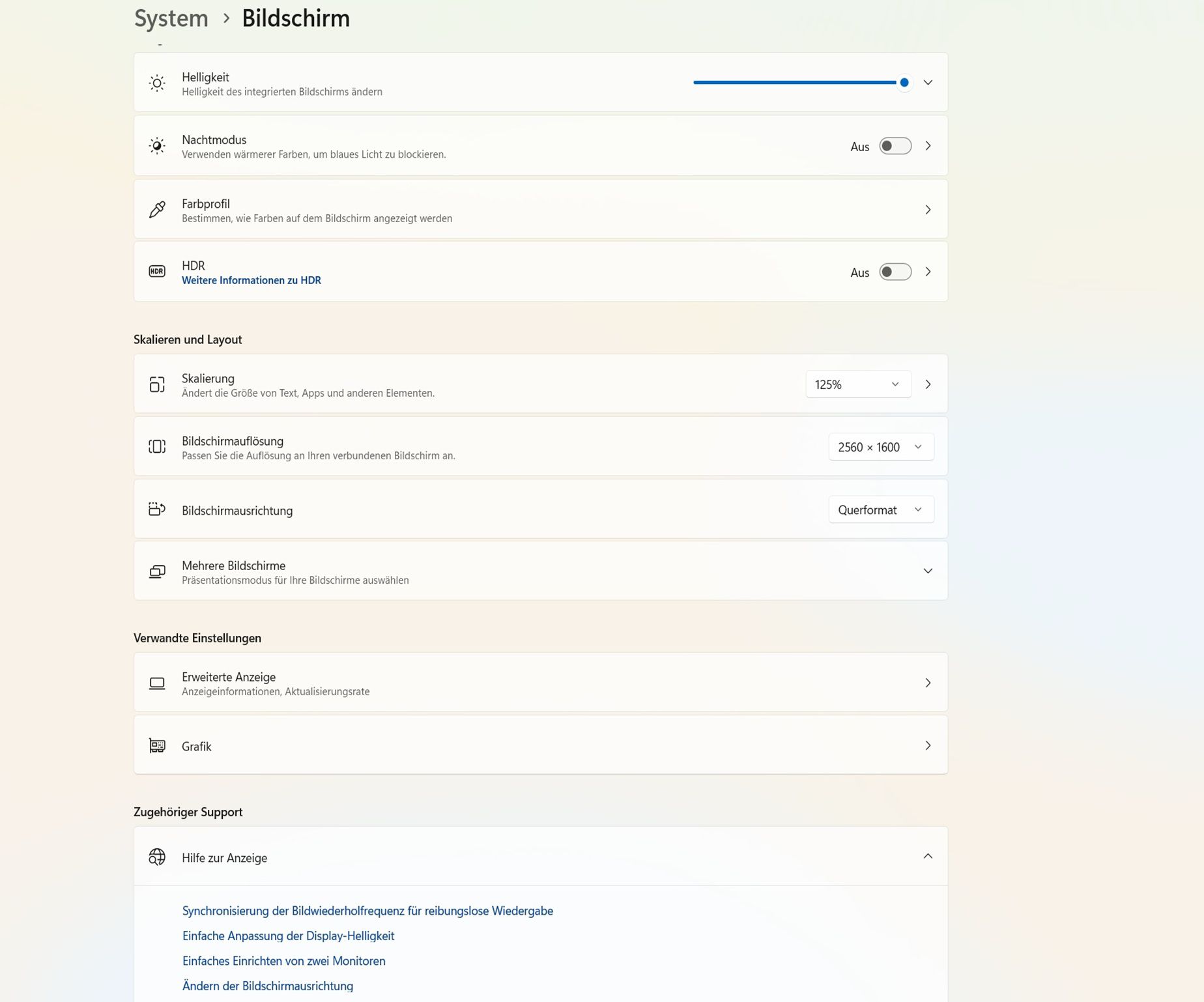
Task: Click the Nachtmodus icon
Action: pyautogui.click(x=157, y=146)
